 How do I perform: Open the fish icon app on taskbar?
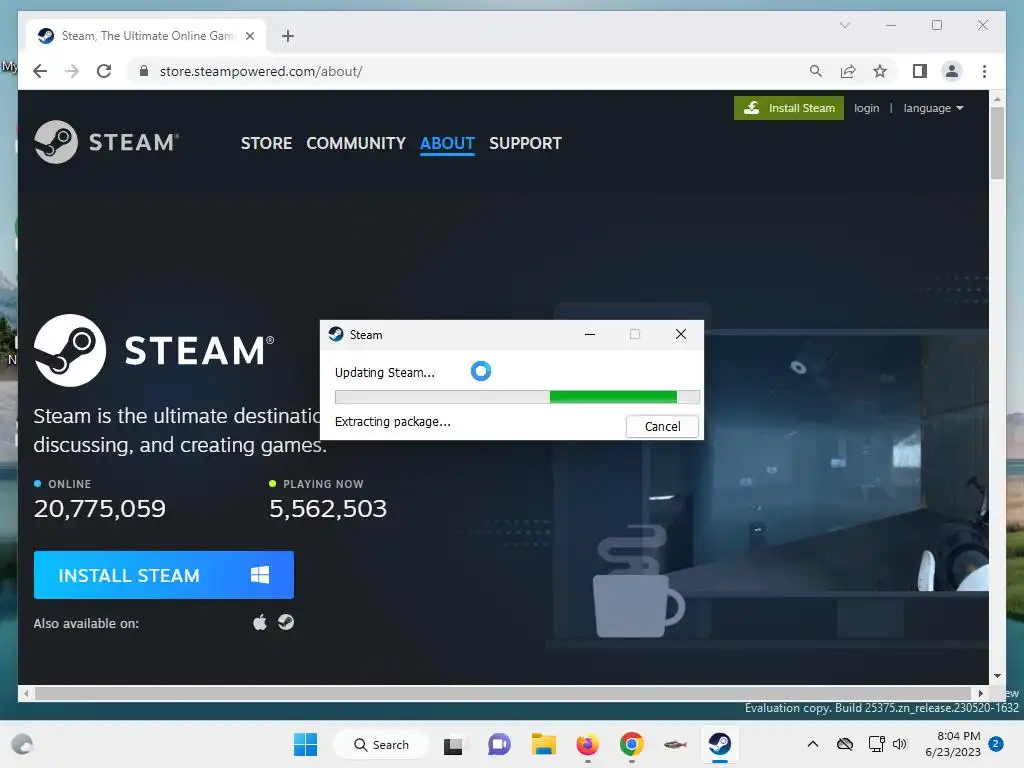[x=675, y=744]
